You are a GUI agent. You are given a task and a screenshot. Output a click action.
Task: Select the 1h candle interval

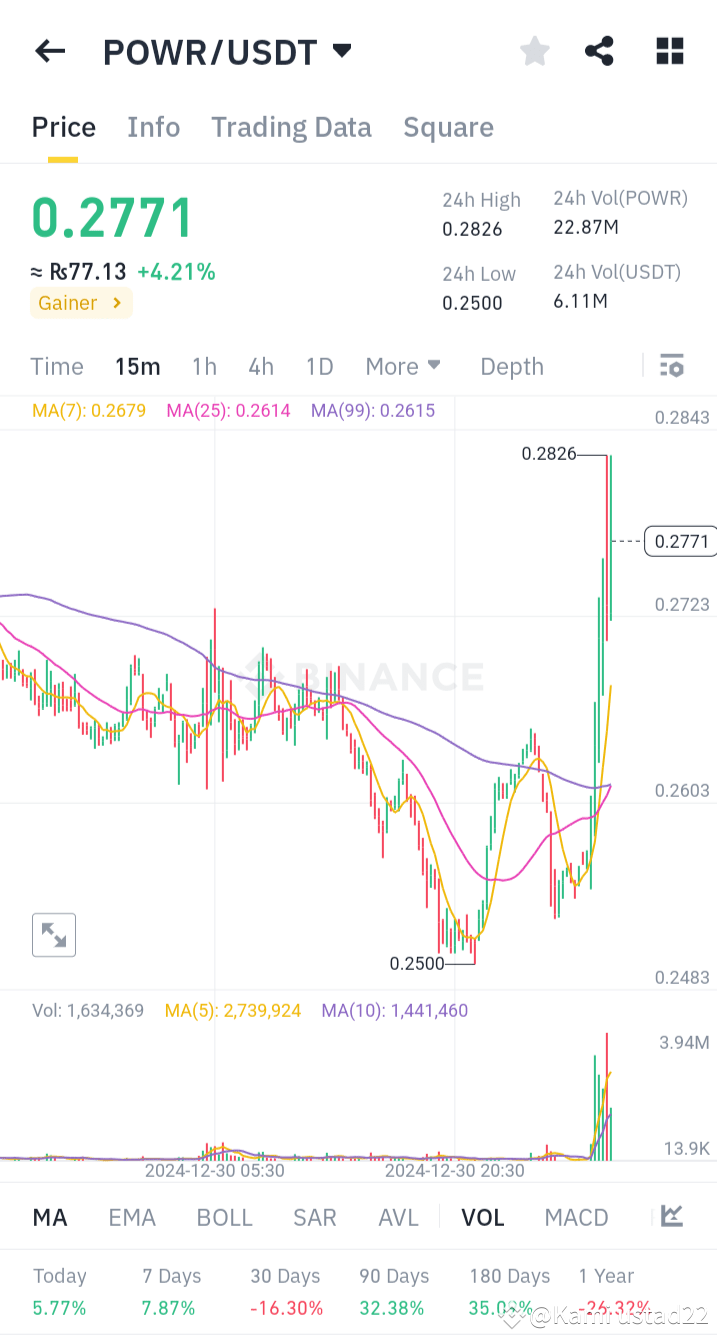[x=204, y=366]
